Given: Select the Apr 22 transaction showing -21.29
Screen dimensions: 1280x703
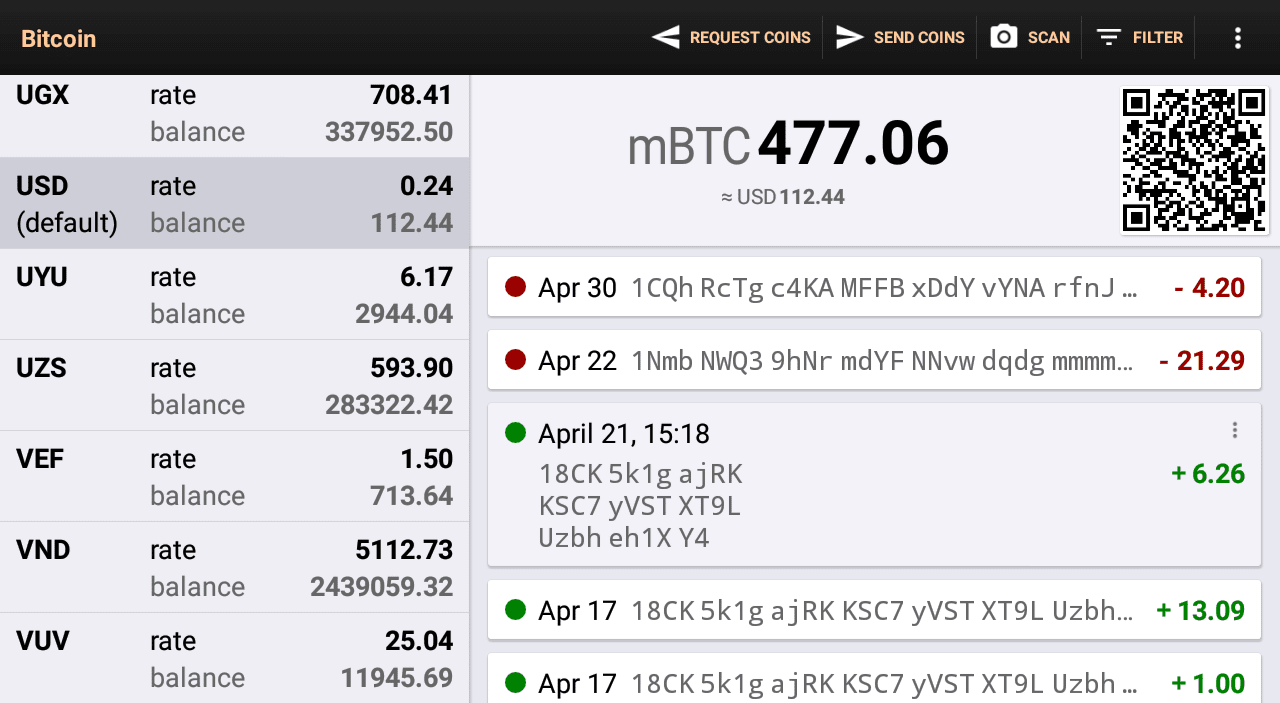Looking at the screenshot, I should pyautogui.click(x=870, y=360).
